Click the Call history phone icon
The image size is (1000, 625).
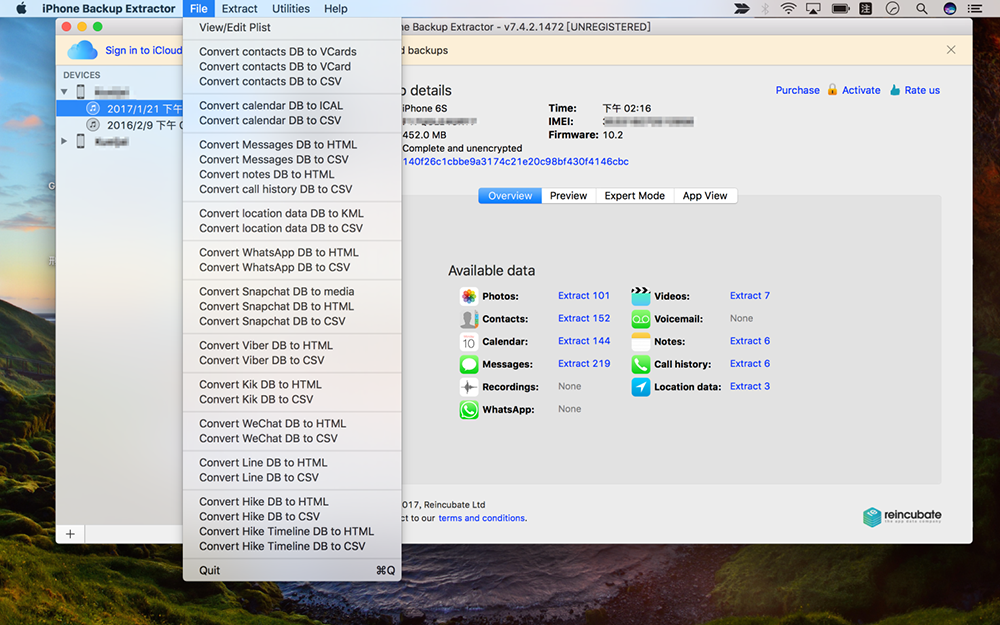[x=640, y=364]
